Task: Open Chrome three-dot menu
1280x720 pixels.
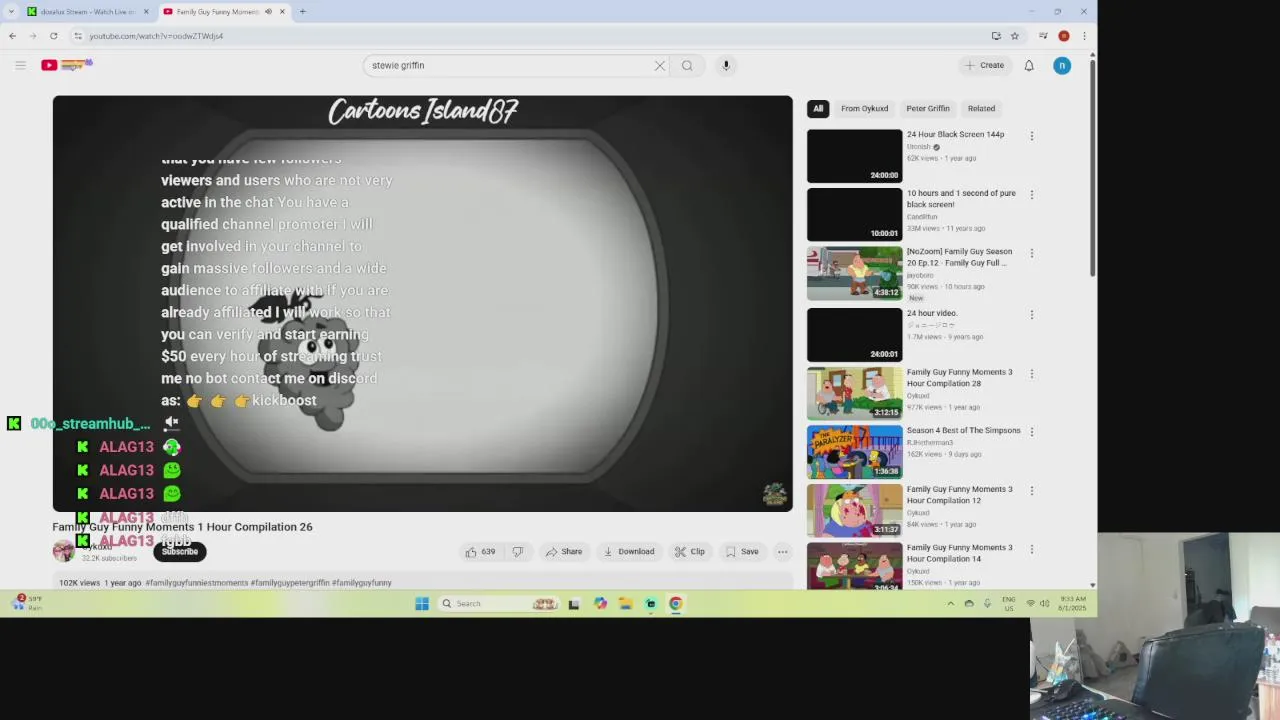Action: click(x=1084, y=36)
